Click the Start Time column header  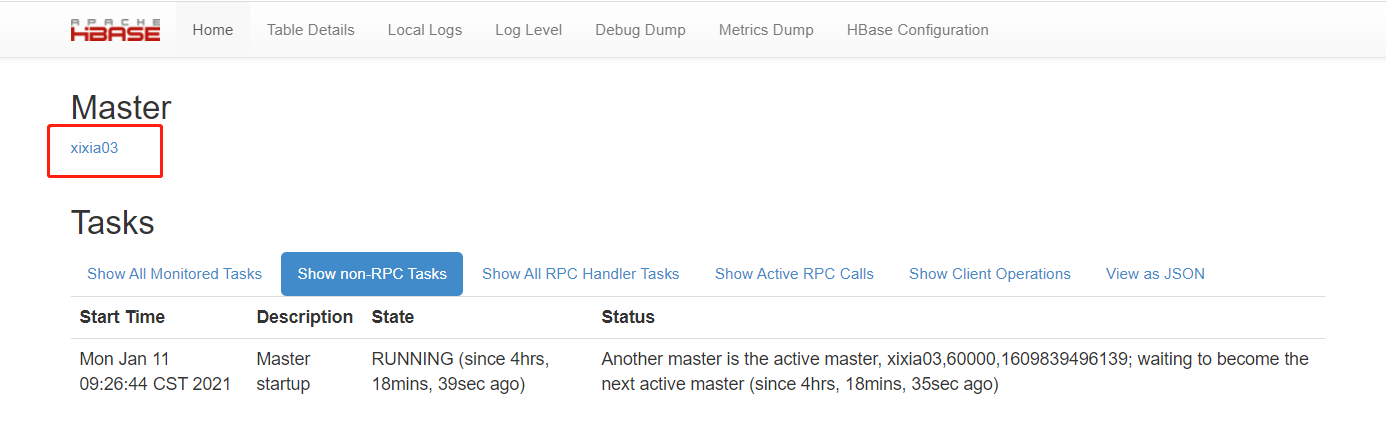coord(122,317)
